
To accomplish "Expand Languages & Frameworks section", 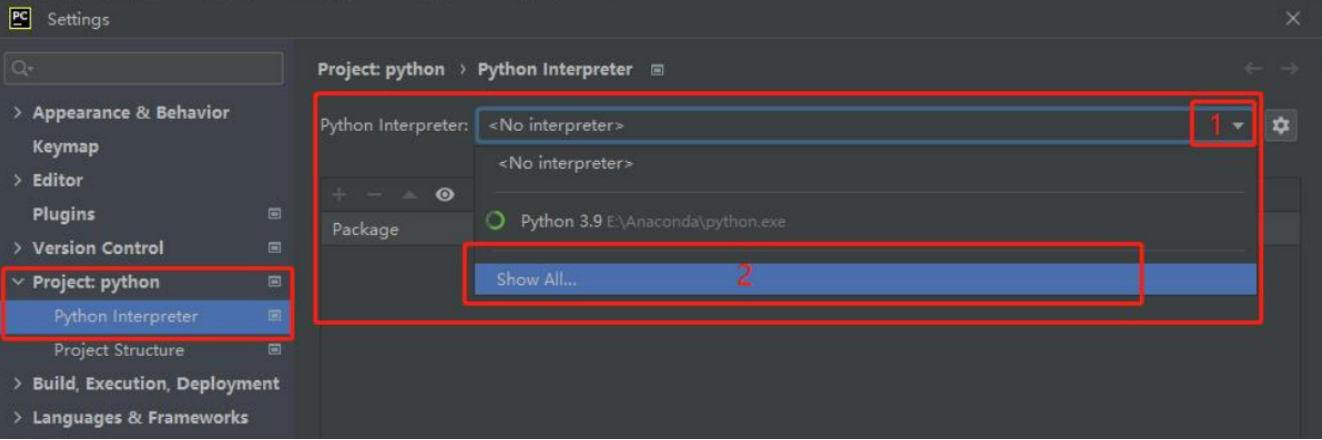I will [17, 418].
